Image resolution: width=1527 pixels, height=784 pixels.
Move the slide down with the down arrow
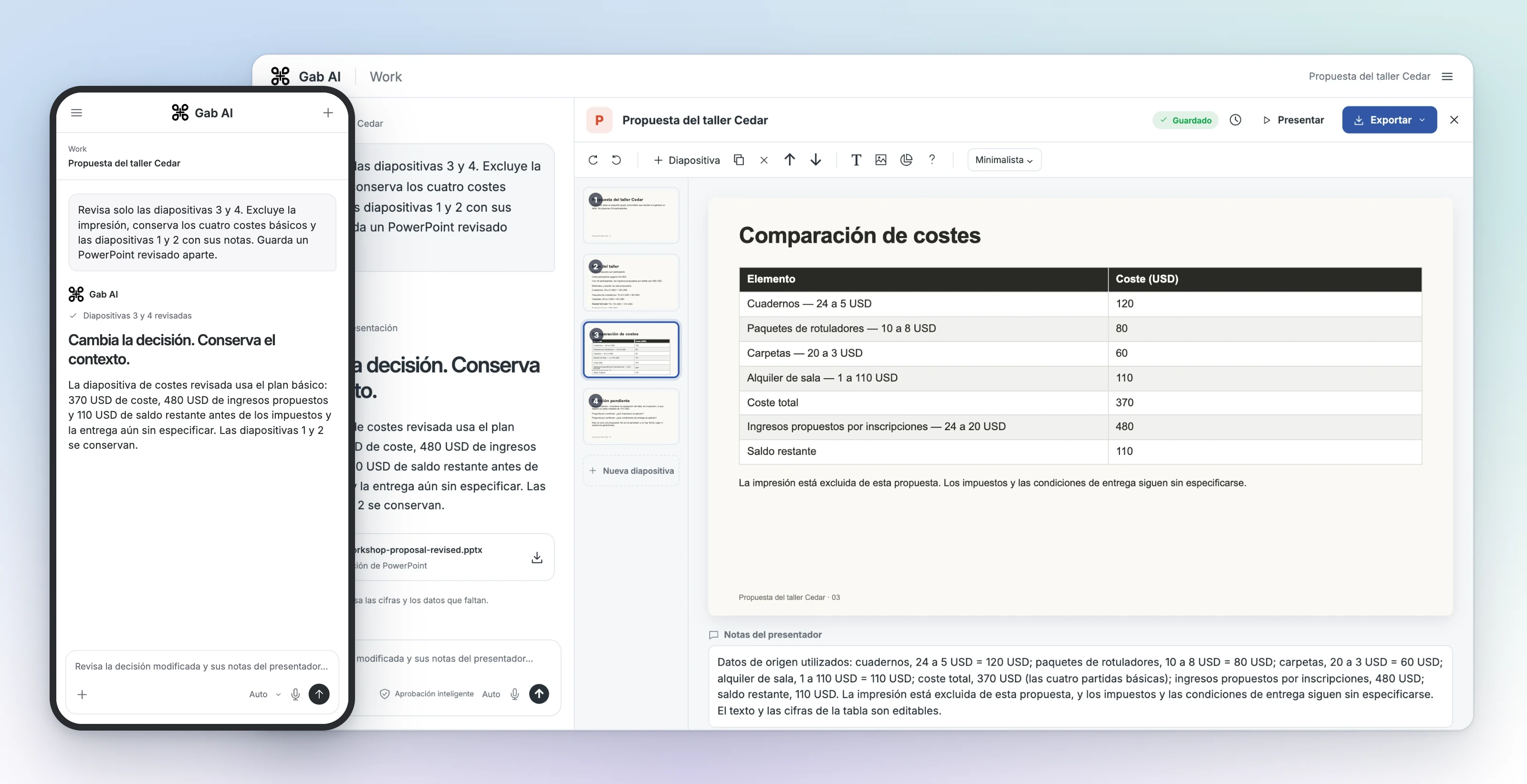(x=816, y=160)
